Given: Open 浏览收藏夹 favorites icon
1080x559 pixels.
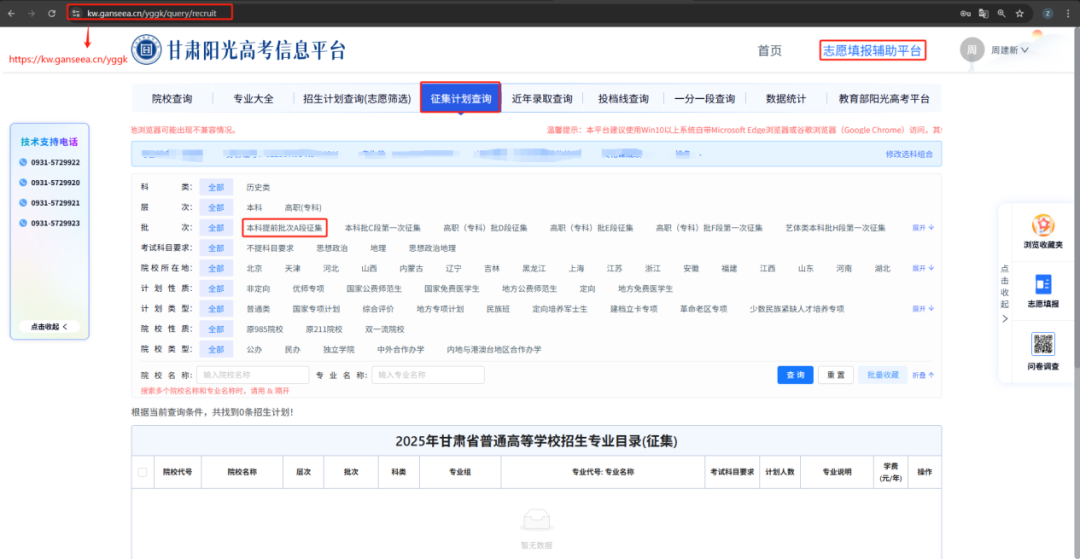Looking at the screenshot, I should point(1042,224).
